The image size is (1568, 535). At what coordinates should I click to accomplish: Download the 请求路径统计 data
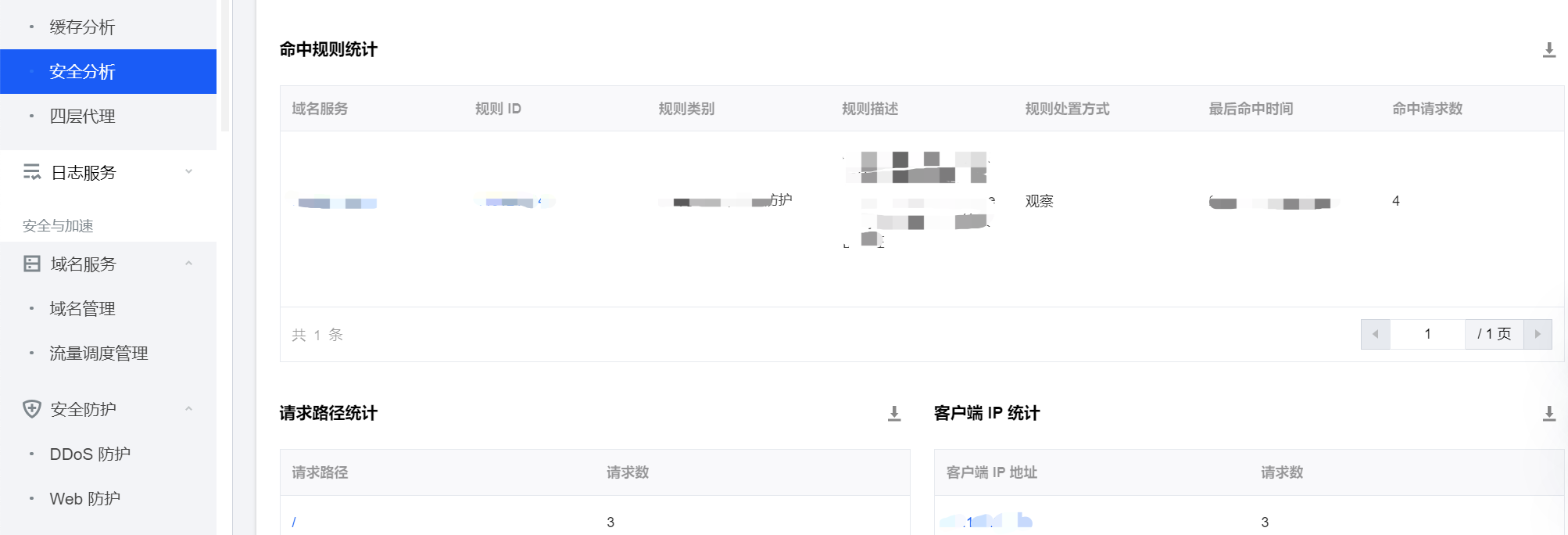click(894, 414)
